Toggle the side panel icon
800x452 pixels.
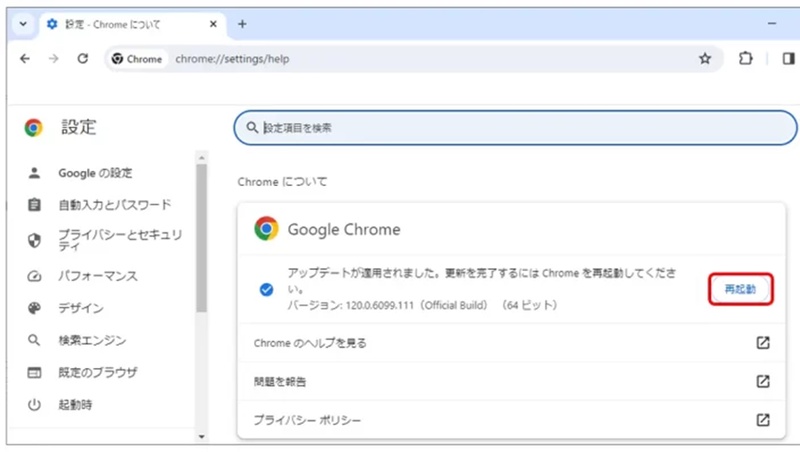pos(788,59)
